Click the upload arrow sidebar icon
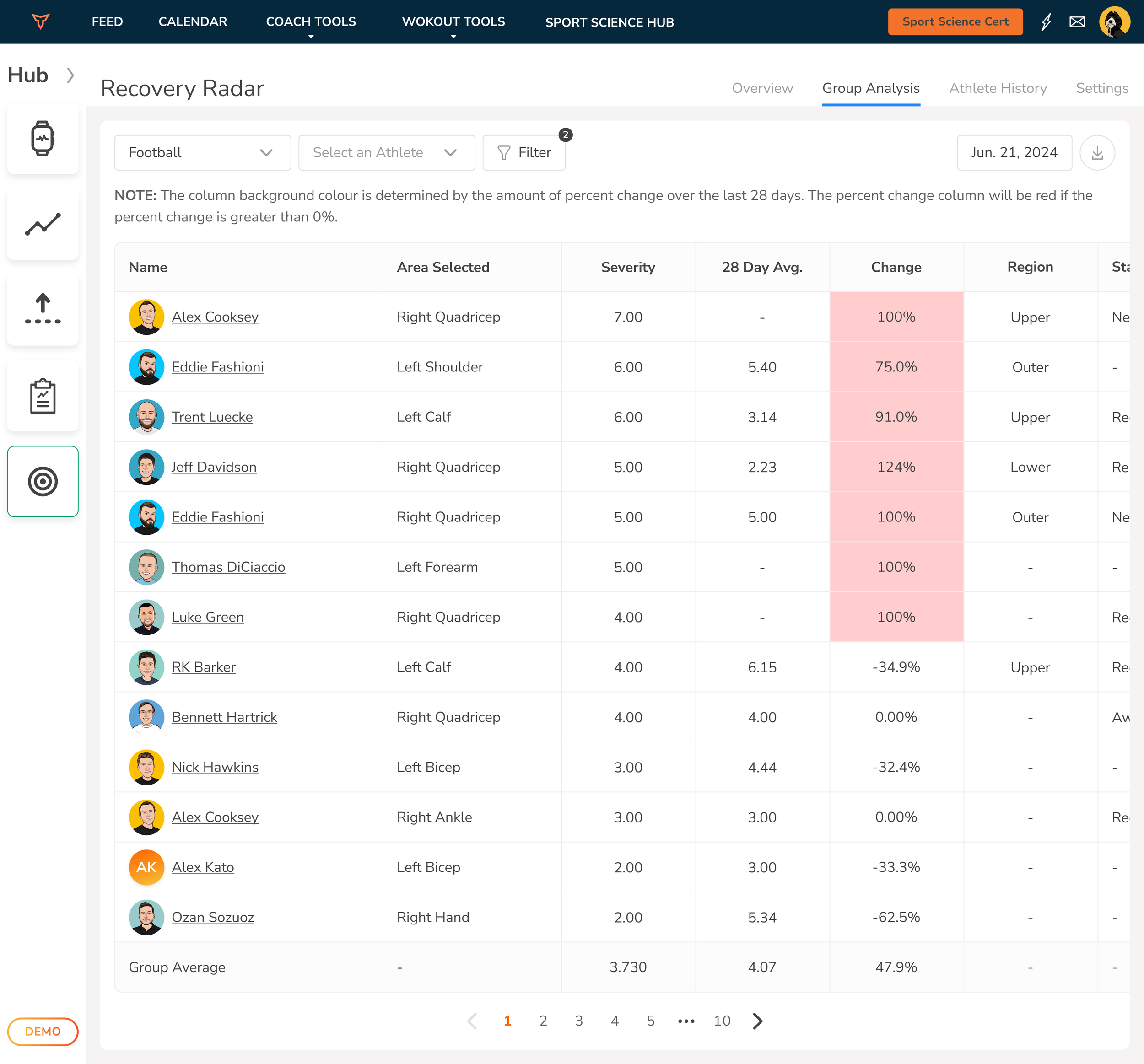Image resolution: width=1144 pixels, height=1064 pixels. point(43,310)
